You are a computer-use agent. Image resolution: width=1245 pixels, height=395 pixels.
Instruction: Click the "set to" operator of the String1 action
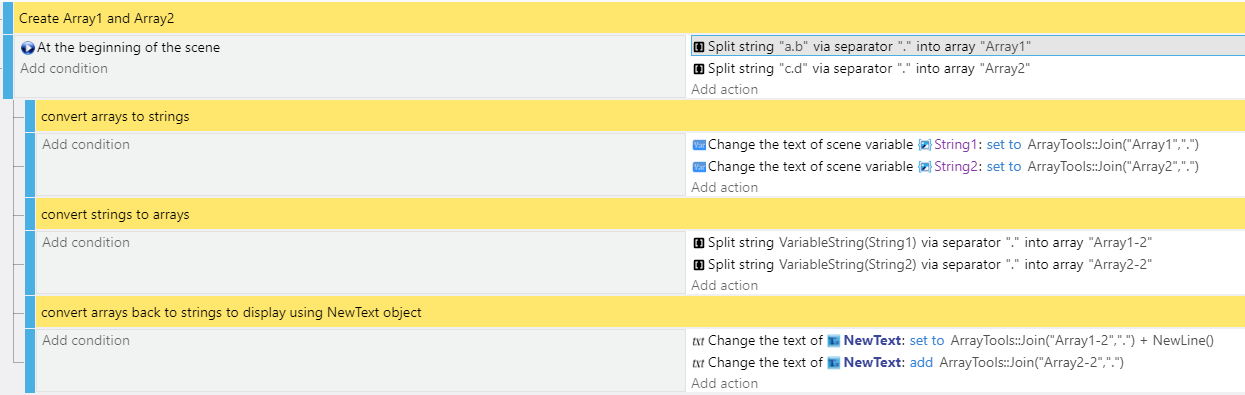1004,145
